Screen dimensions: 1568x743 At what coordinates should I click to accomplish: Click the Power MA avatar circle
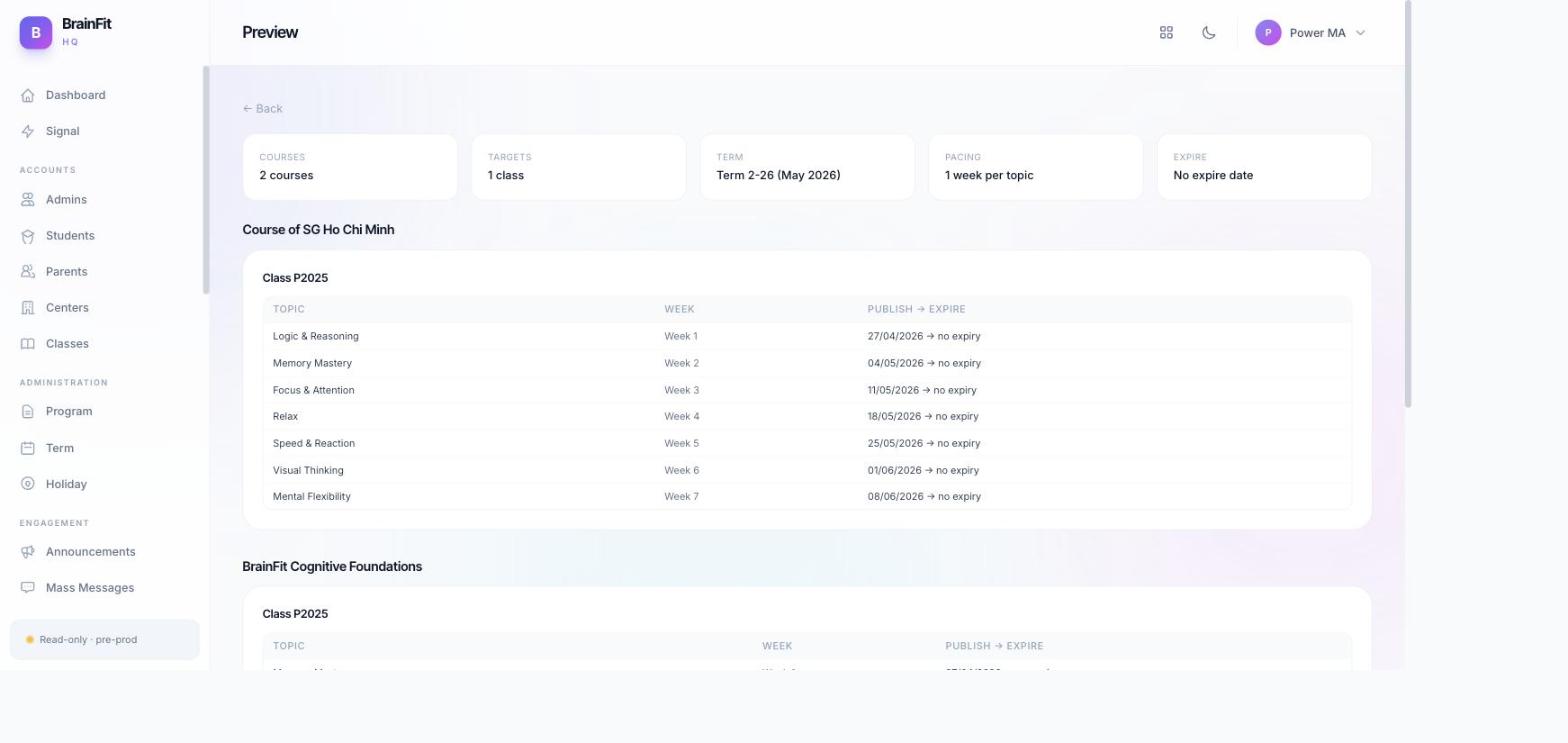point(1268,33)
